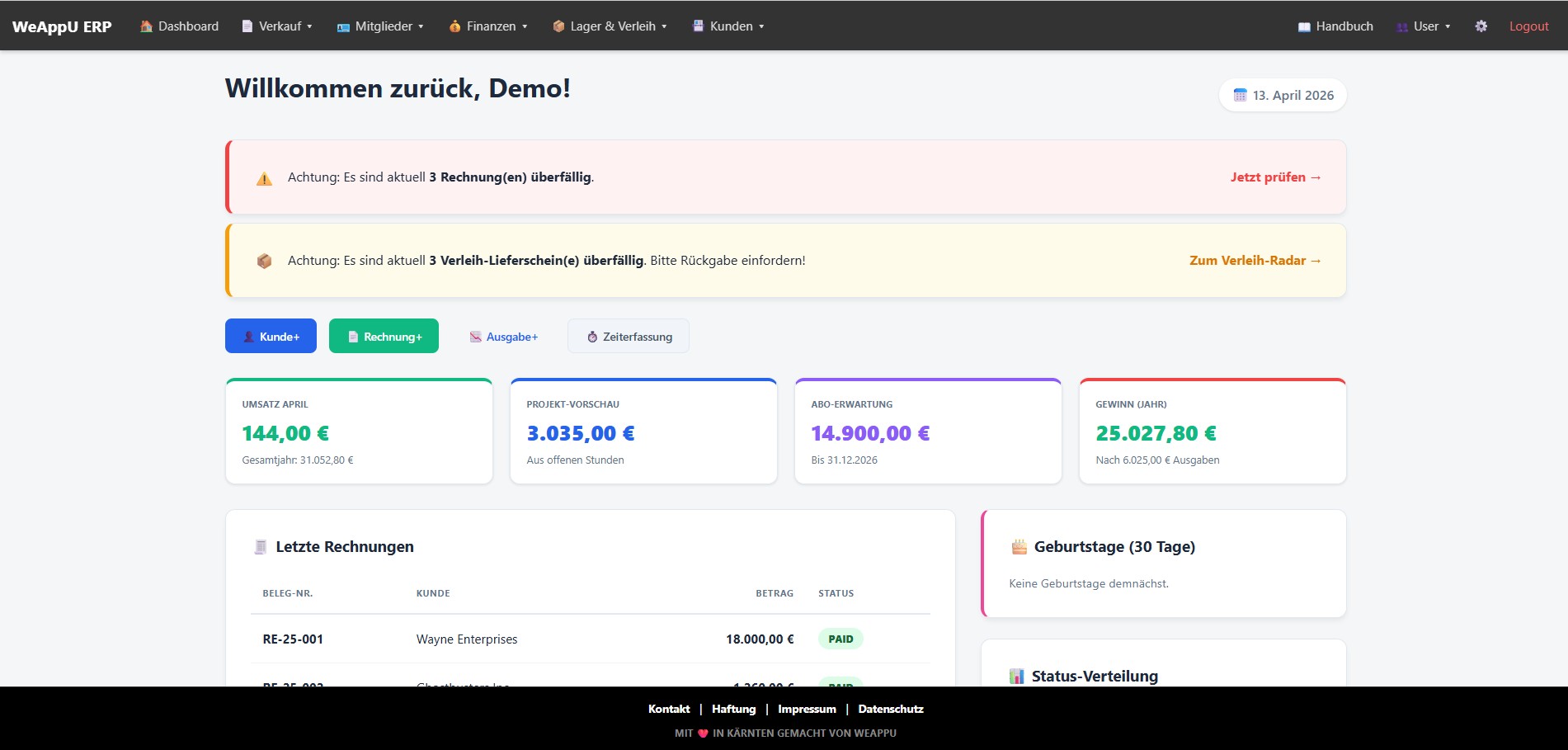
Task: Click the calendar icon beside the date
Action: [1240, 95]
